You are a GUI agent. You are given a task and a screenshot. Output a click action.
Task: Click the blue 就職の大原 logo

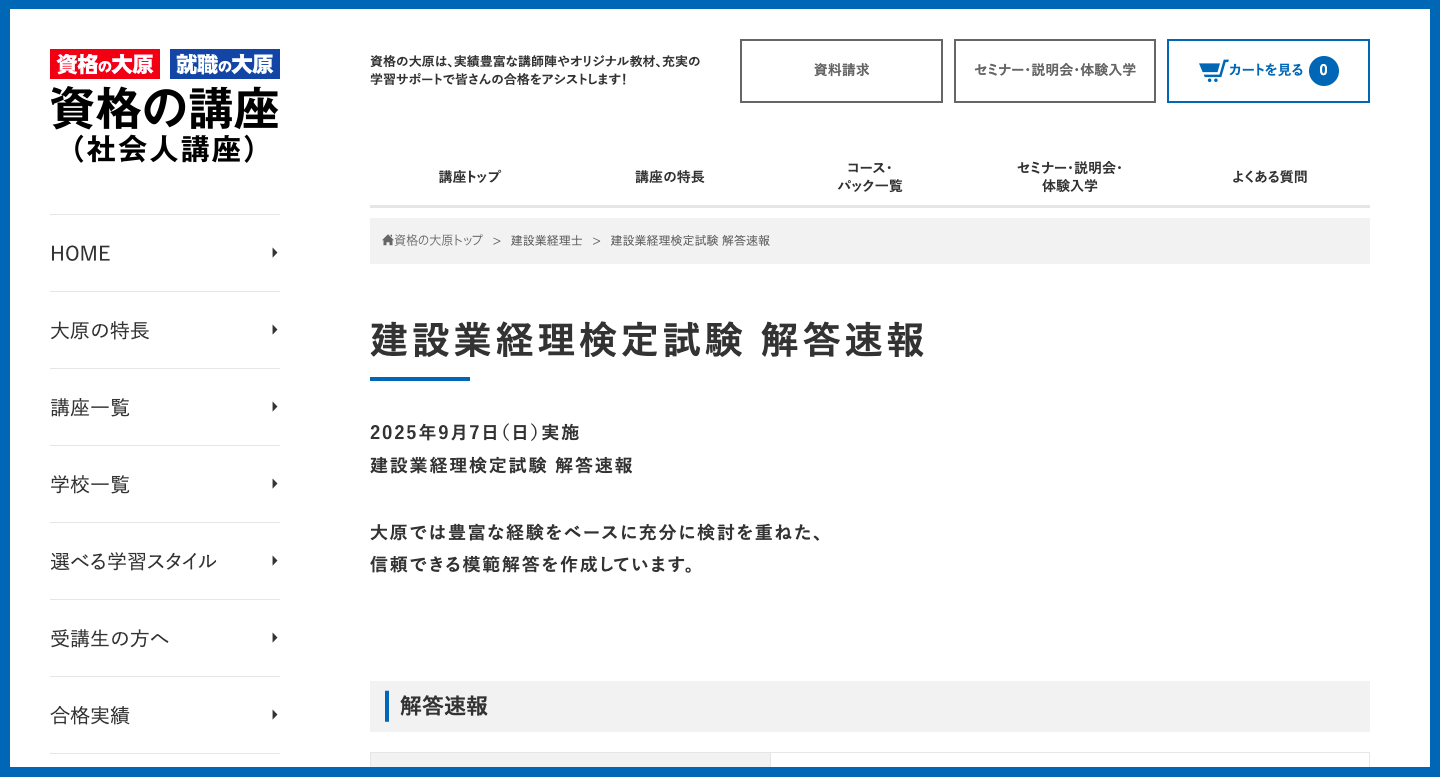click(x=225, y=64)
